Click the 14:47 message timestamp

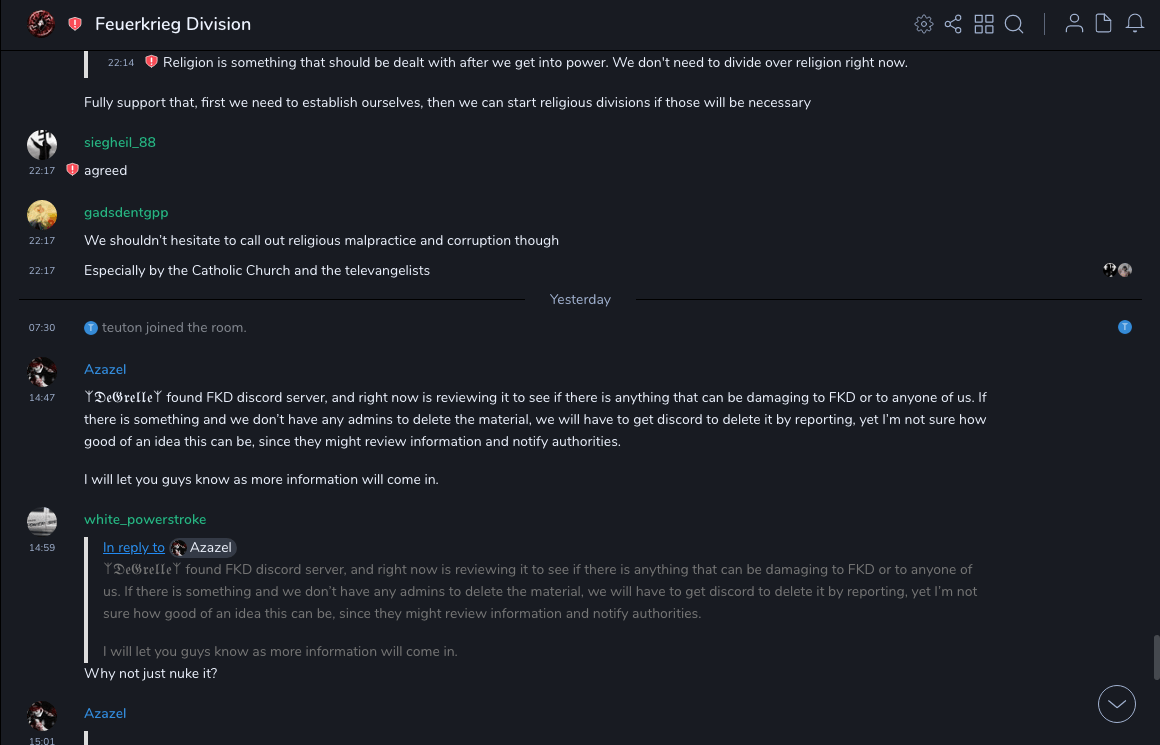click(x=42, y=398)
